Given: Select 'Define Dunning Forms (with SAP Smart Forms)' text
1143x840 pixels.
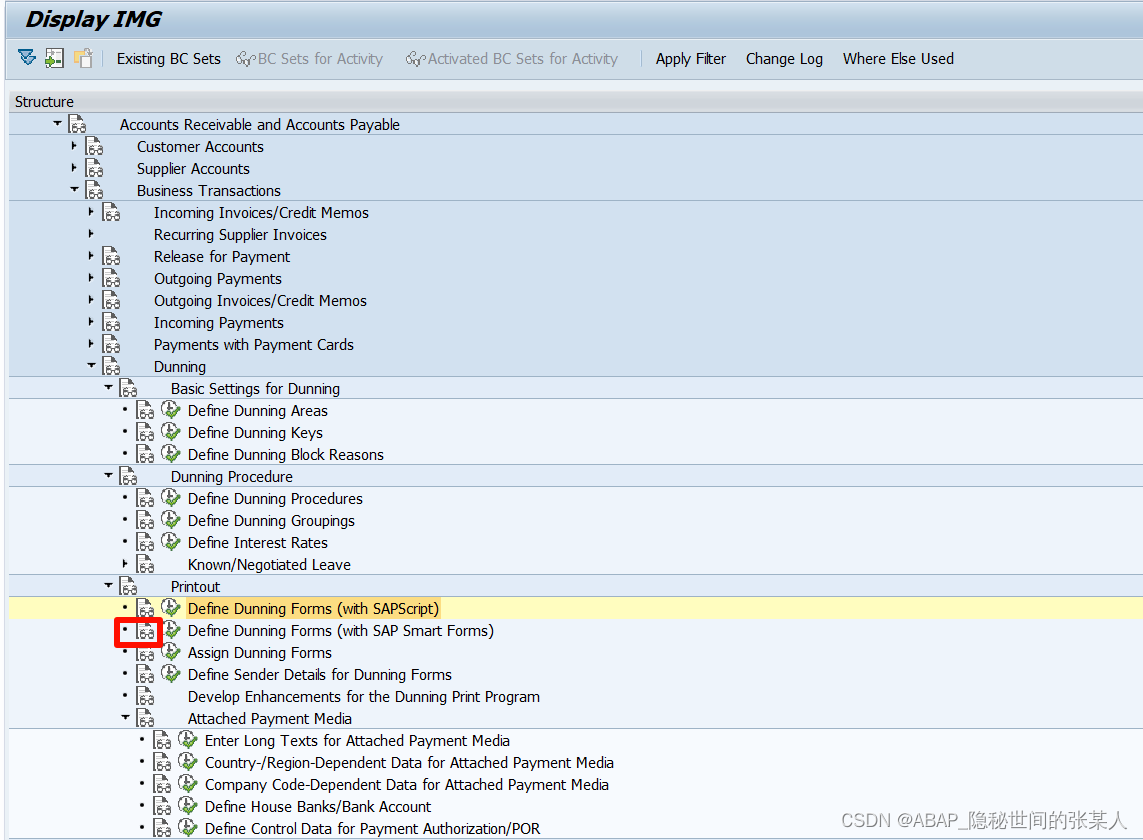Looking at the screenshot, I should point(340,631).
